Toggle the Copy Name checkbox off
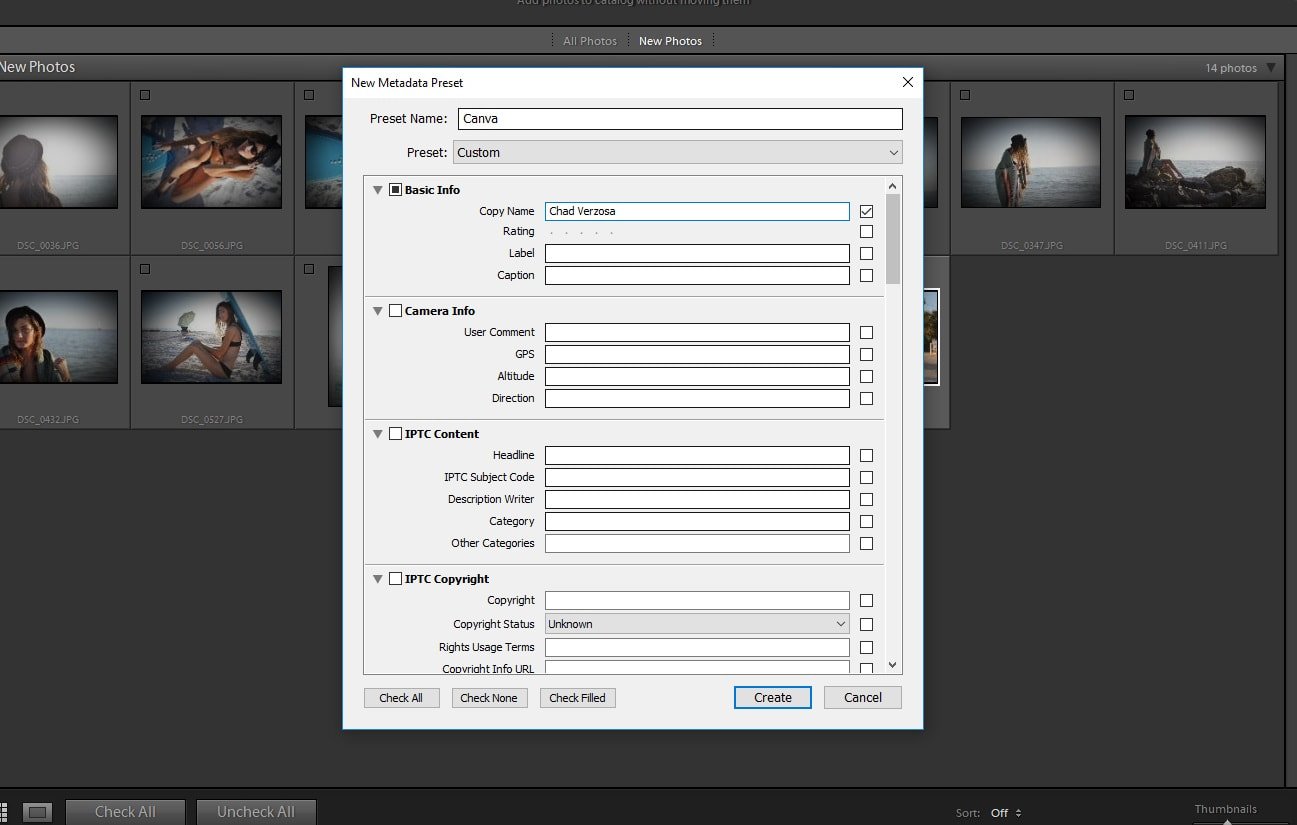Viewport: 1297px width, 825px height. (x=866, y=211)
